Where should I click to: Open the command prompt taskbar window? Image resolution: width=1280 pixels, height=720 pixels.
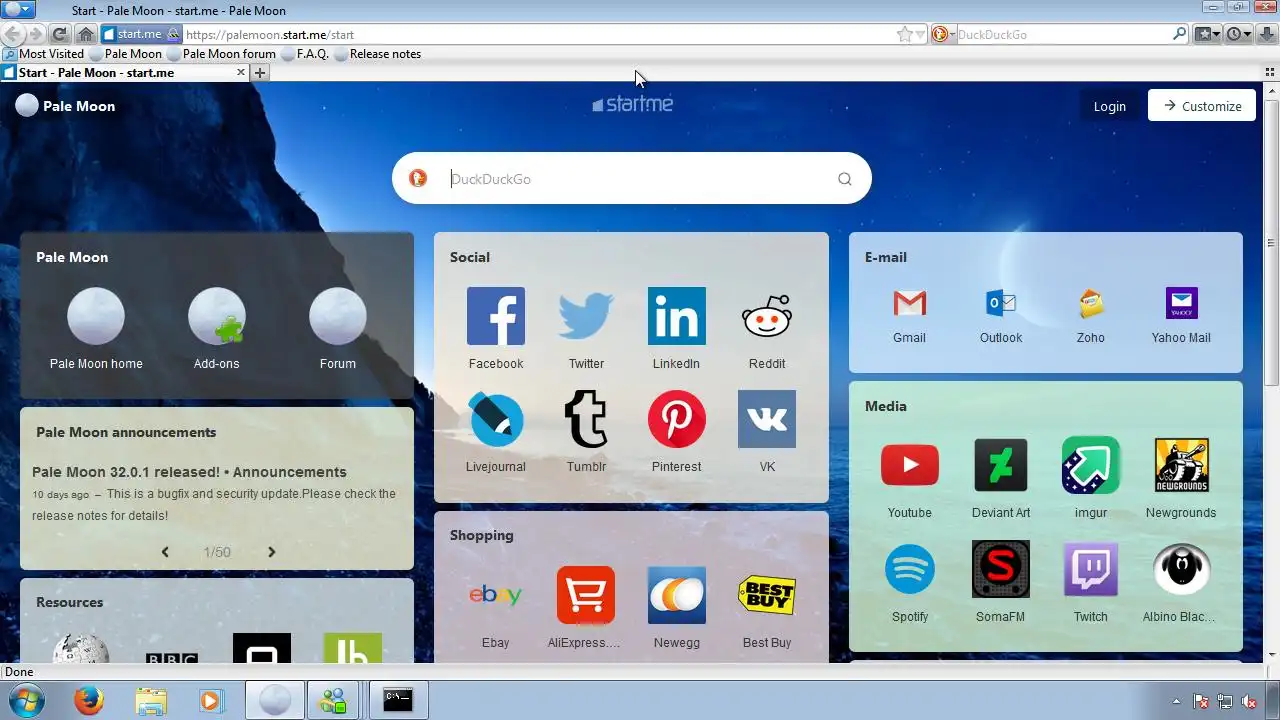[x=399, y=701]
